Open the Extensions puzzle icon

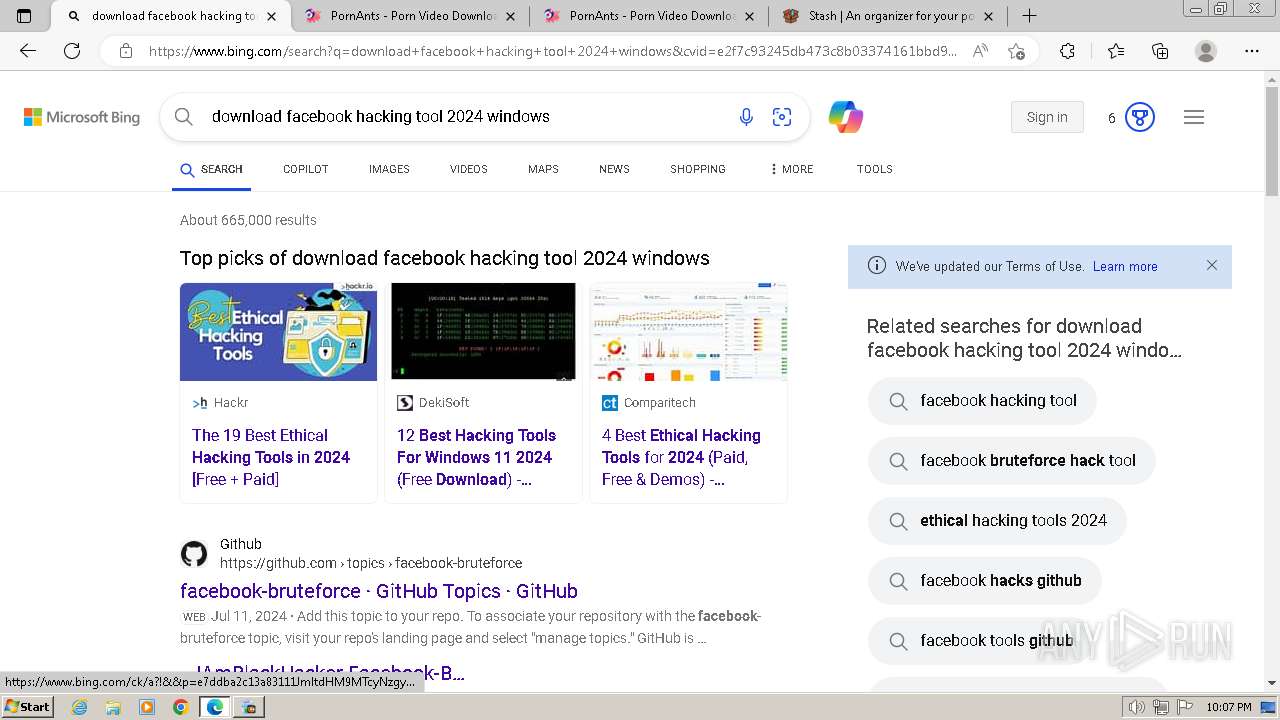[1067, 51]
